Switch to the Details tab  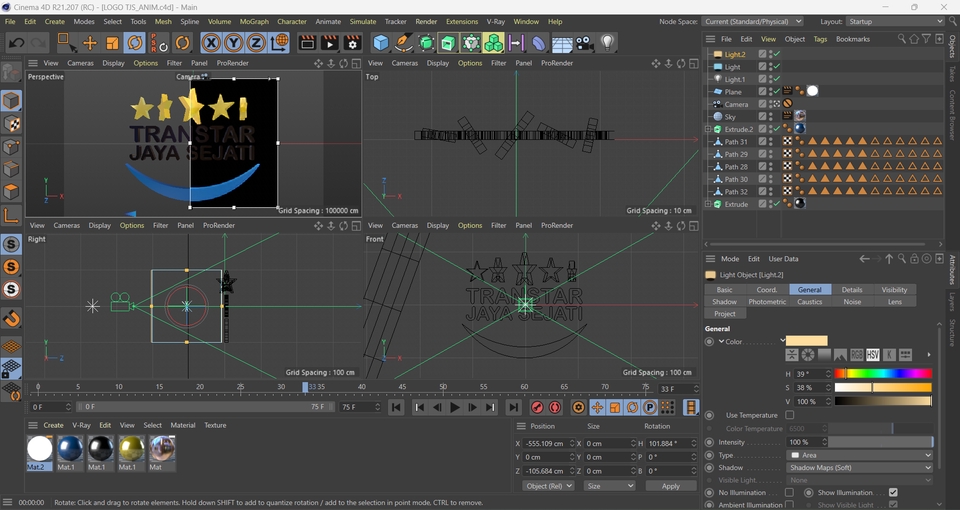click(x=852, y=290)
